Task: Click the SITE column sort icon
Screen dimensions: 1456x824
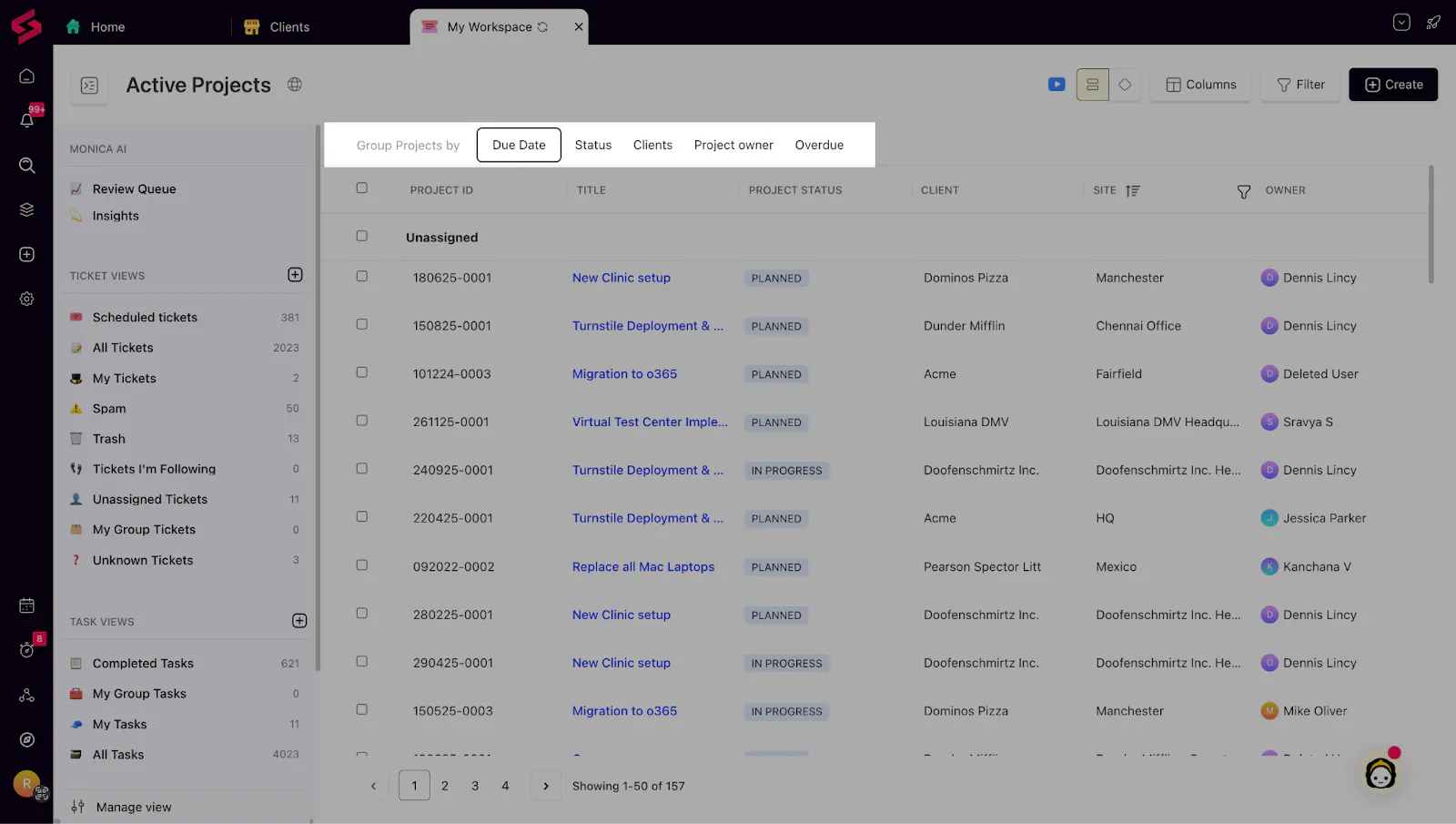Action: [x=1133, y=190]
